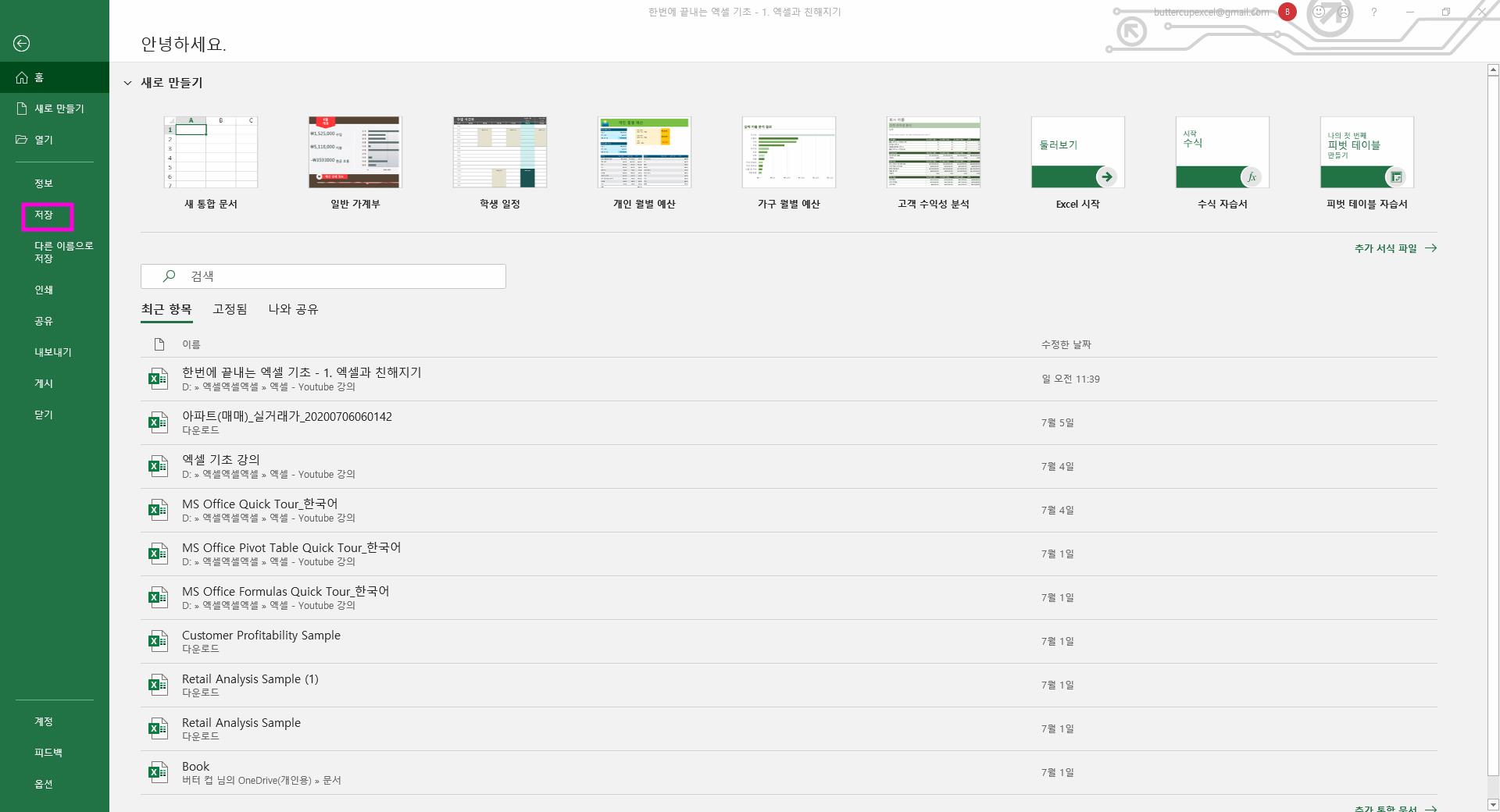Open 피드백 feedback page
This screenshot has width=1500, height=812.
click(55, 753)
